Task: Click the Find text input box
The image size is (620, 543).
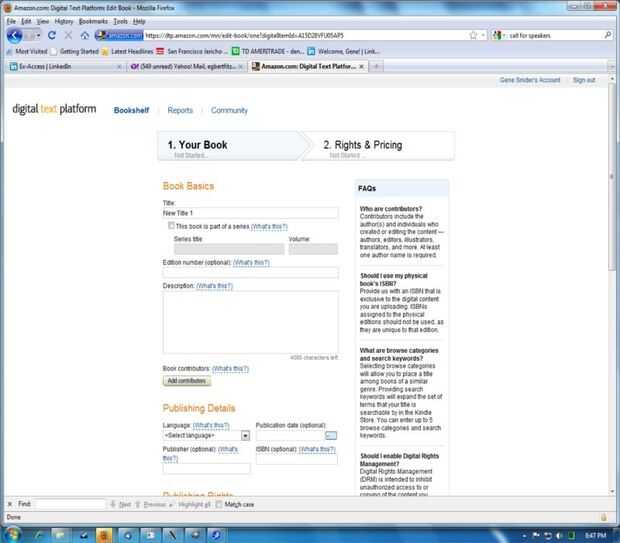Action: click(x=70, y=504)
